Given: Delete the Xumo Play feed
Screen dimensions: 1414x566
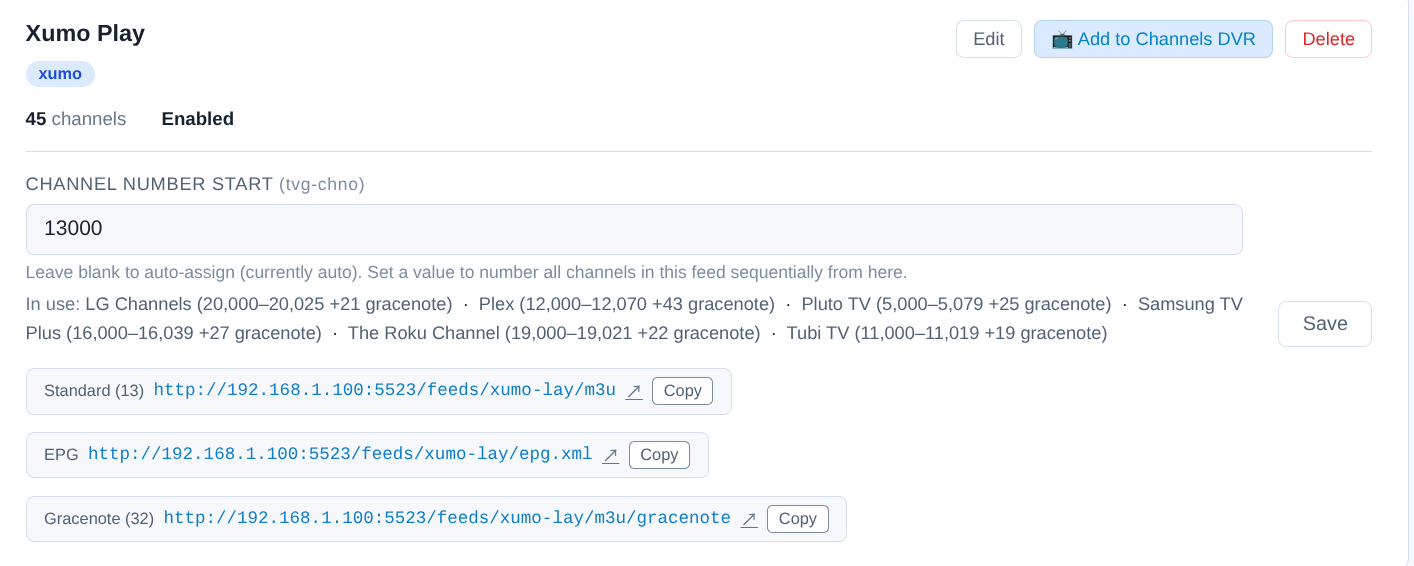Looking at the screenshot, I should pyautogui.click(x=1327, y=39).
